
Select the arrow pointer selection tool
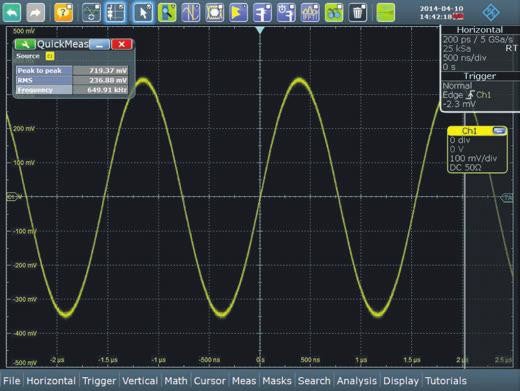143,13
